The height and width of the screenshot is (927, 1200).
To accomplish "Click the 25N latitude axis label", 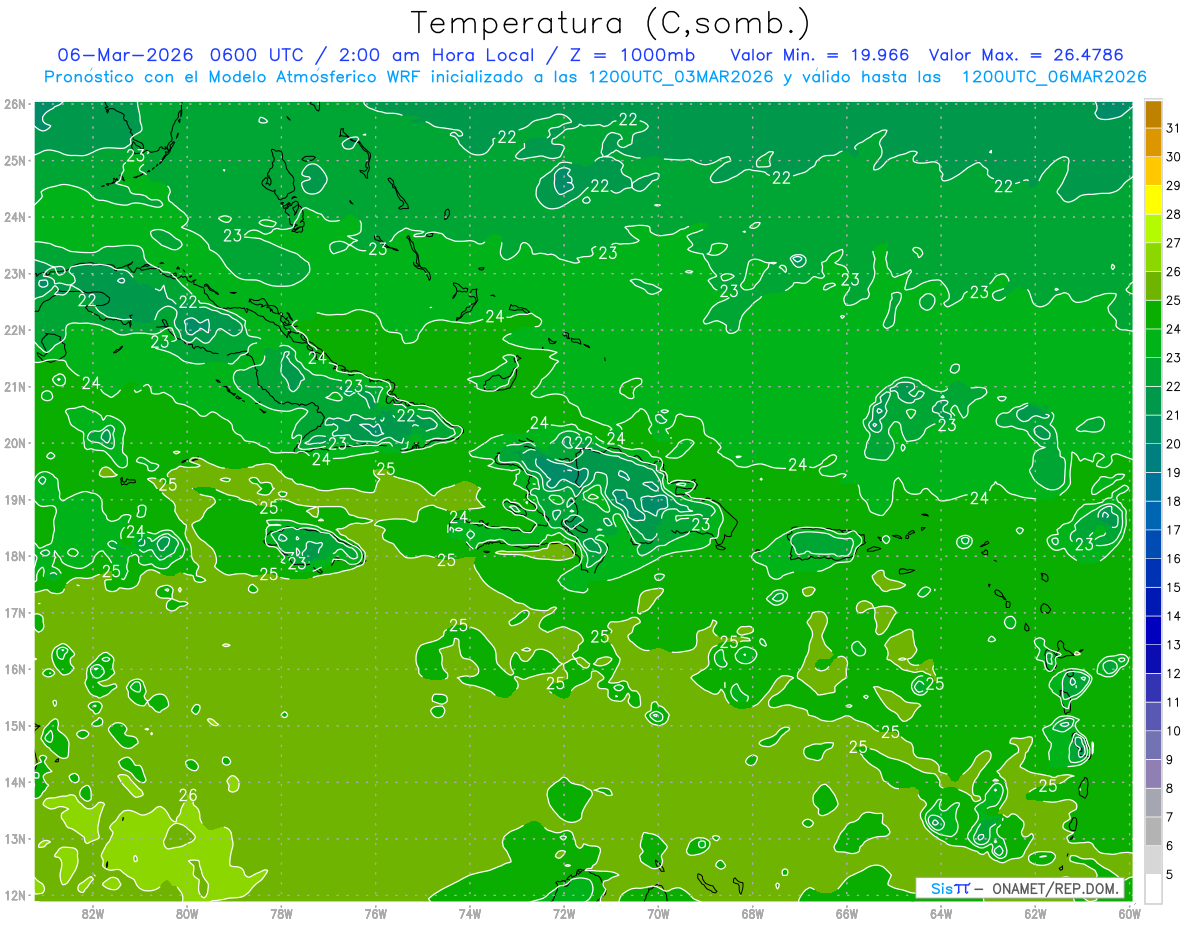I will click(x=14, y=160).
